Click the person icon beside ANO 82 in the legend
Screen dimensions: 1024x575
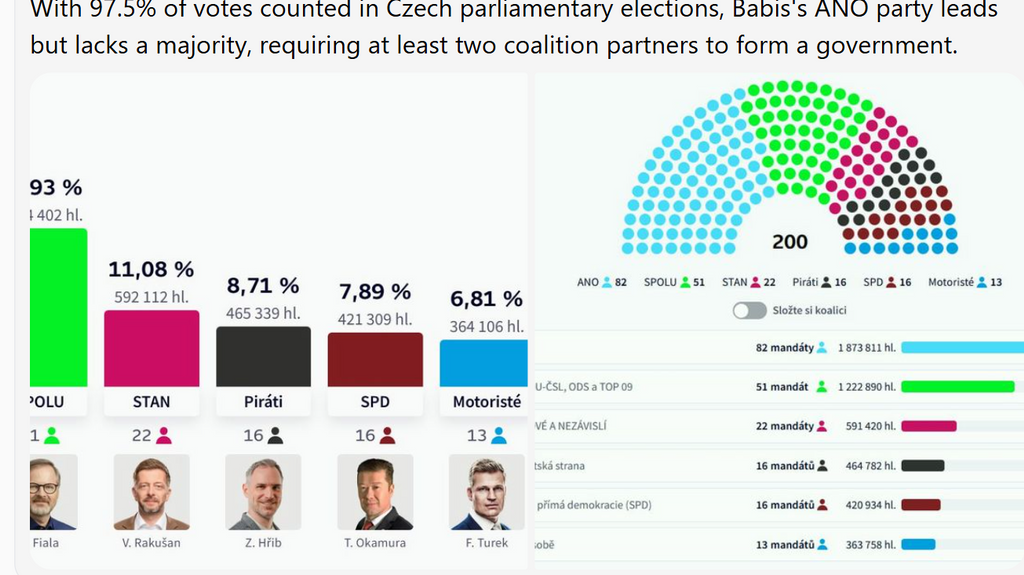pos(607,283)
